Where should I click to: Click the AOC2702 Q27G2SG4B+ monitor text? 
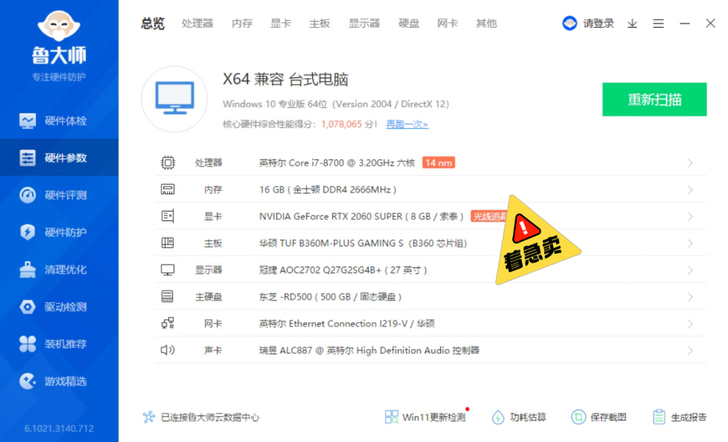pos(343,270)
